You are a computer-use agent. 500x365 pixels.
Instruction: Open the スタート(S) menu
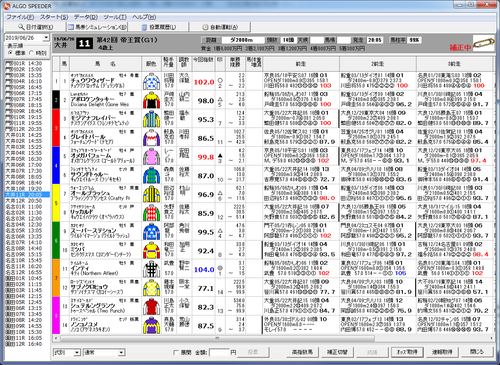[x=54, y=17]
